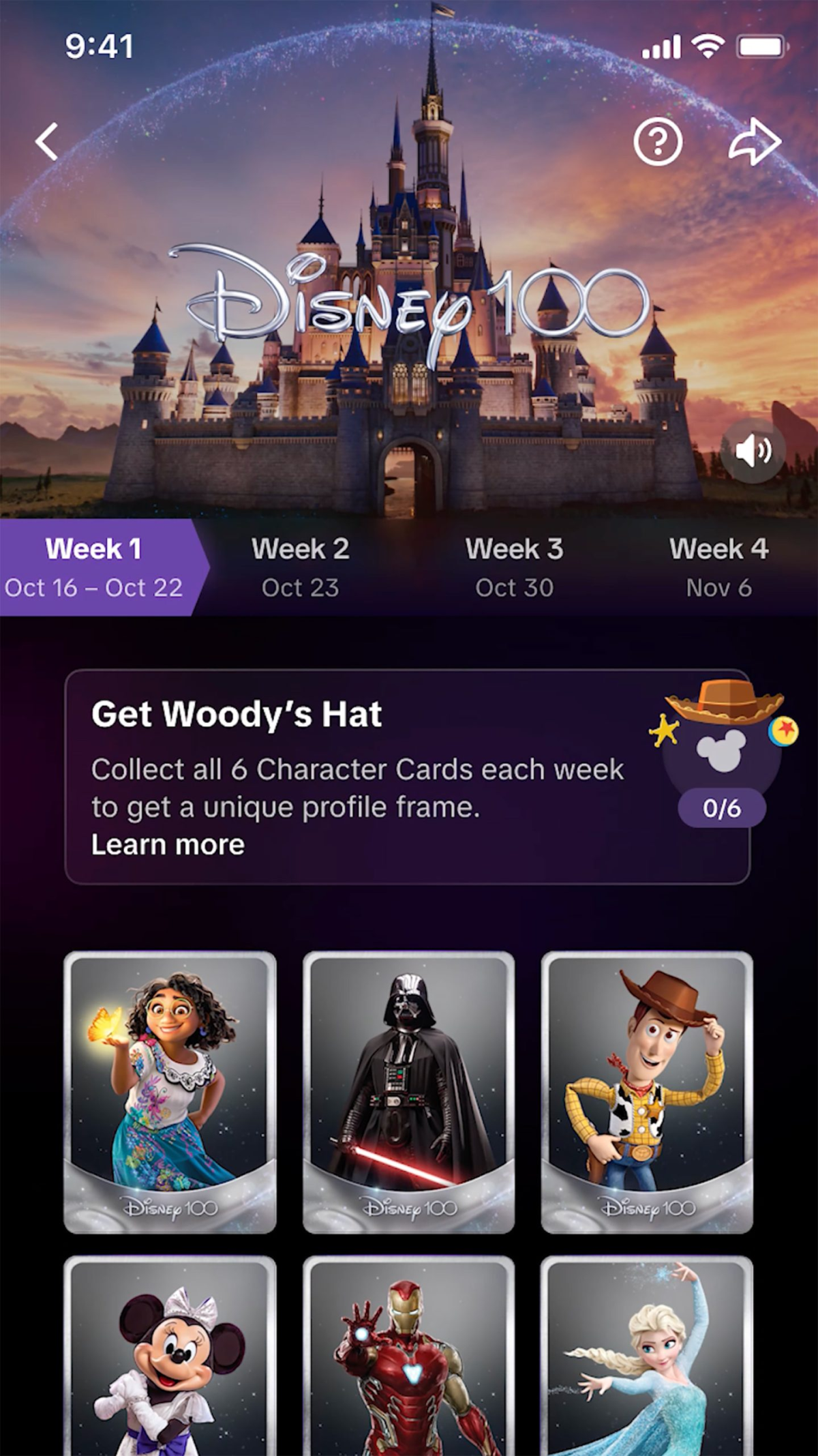
Task: Switch to the Week 2 tab
Action: pyautogui.click(x=300, y=567)
